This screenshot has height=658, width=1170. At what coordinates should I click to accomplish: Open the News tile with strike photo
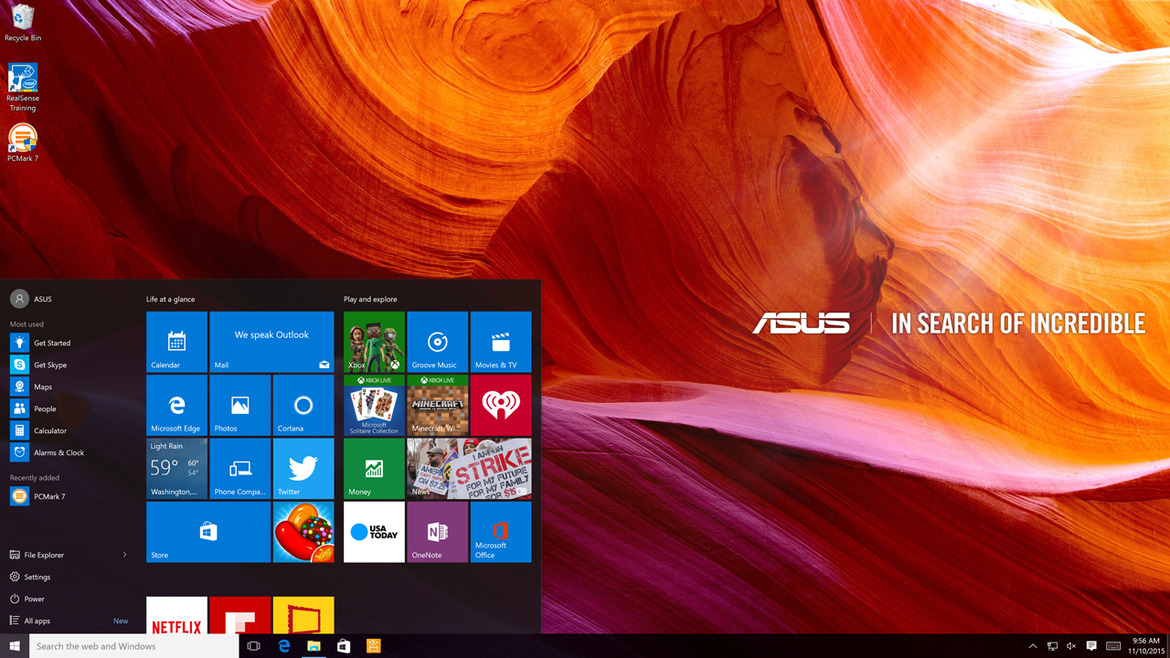[x=469, y=469]
